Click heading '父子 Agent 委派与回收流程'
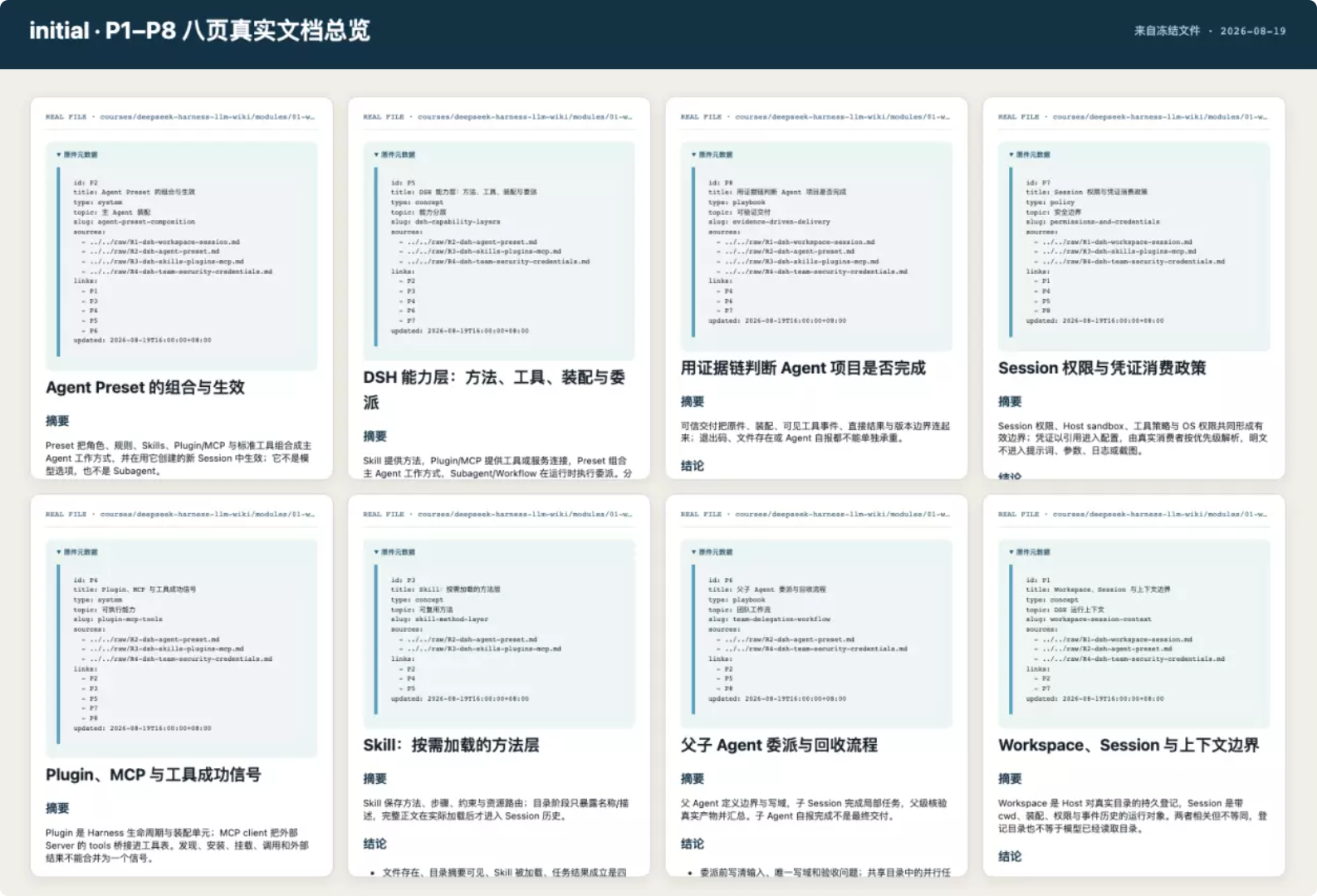This screenshot has width=1317, height=896. (779, 745)
